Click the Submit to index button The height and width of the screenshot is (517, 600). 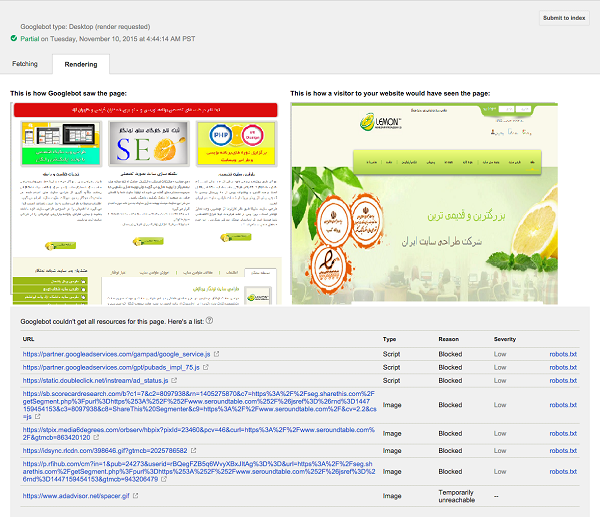pyautogui.click(x=564, y=18)
